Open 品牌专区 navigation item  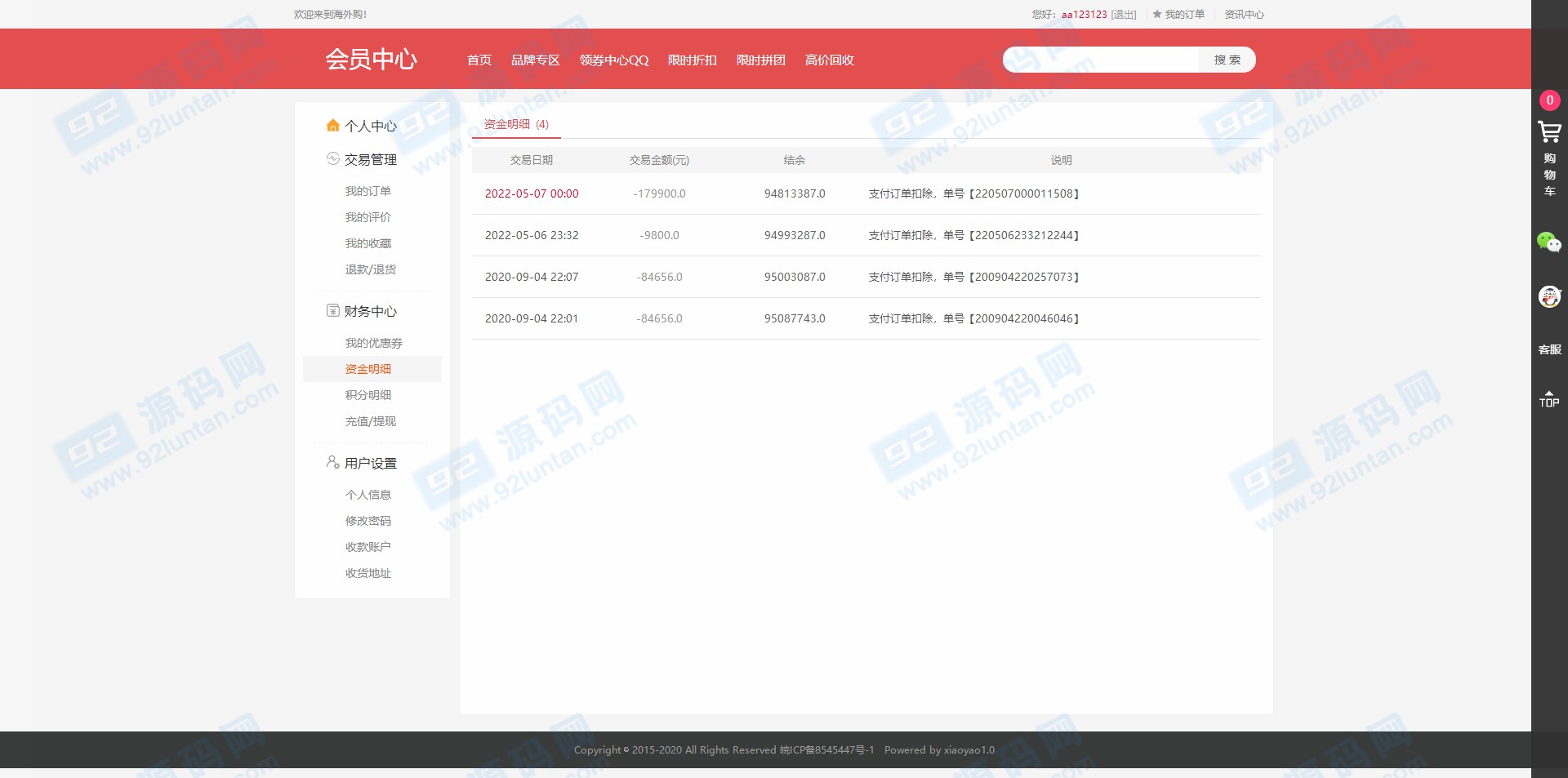point(536,60)
